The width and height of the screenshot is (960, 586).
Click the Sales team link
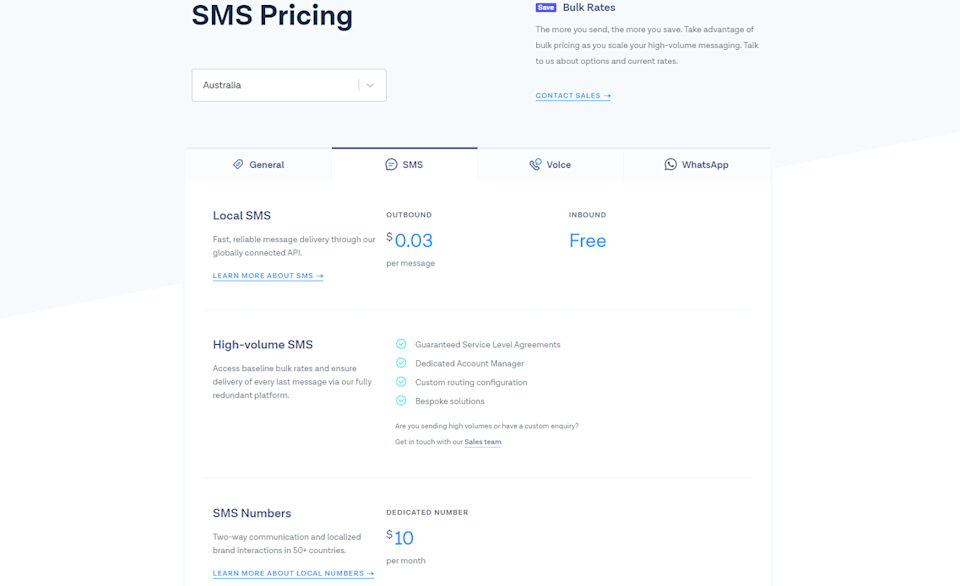pyautogui.click(x=483, y=442)
